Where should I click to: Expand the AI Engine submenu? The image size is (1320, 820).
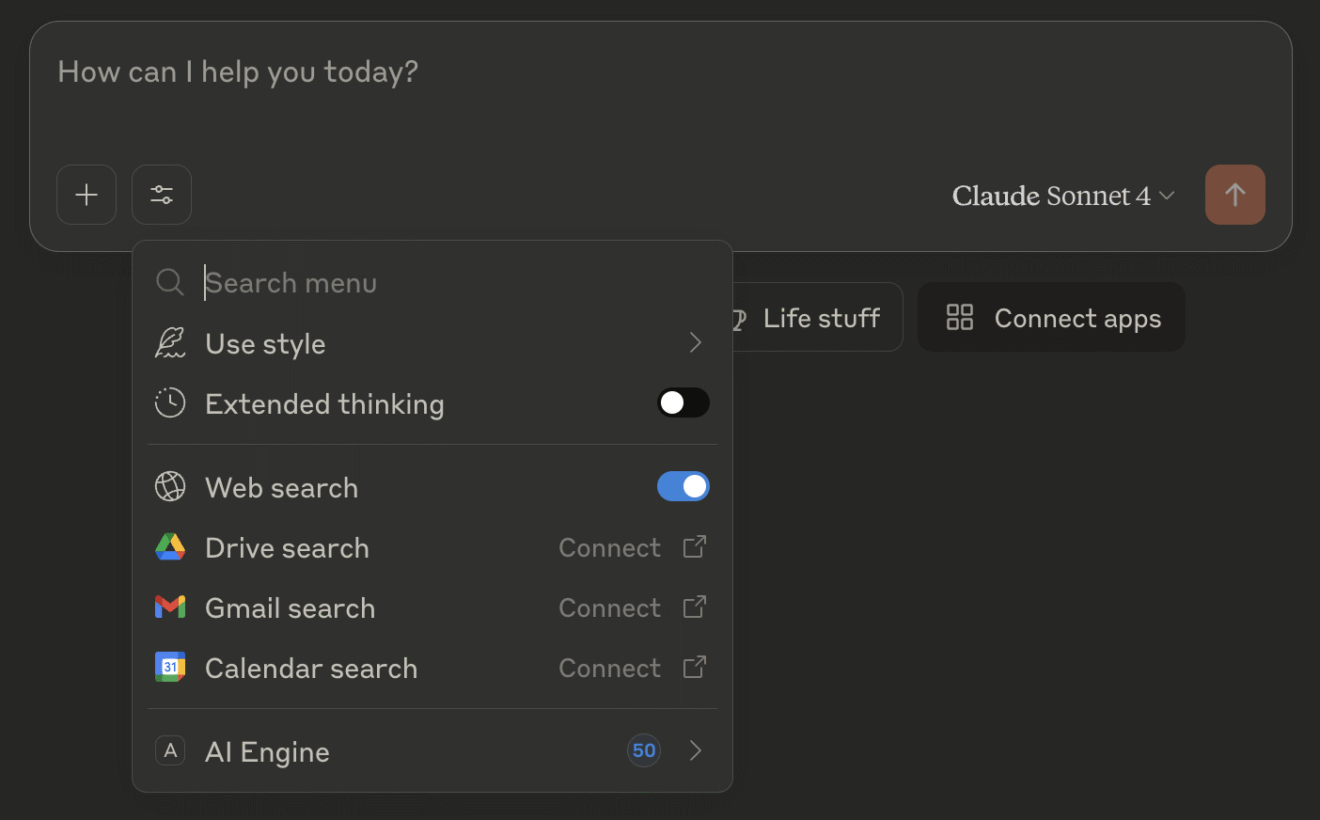(694, 750)
